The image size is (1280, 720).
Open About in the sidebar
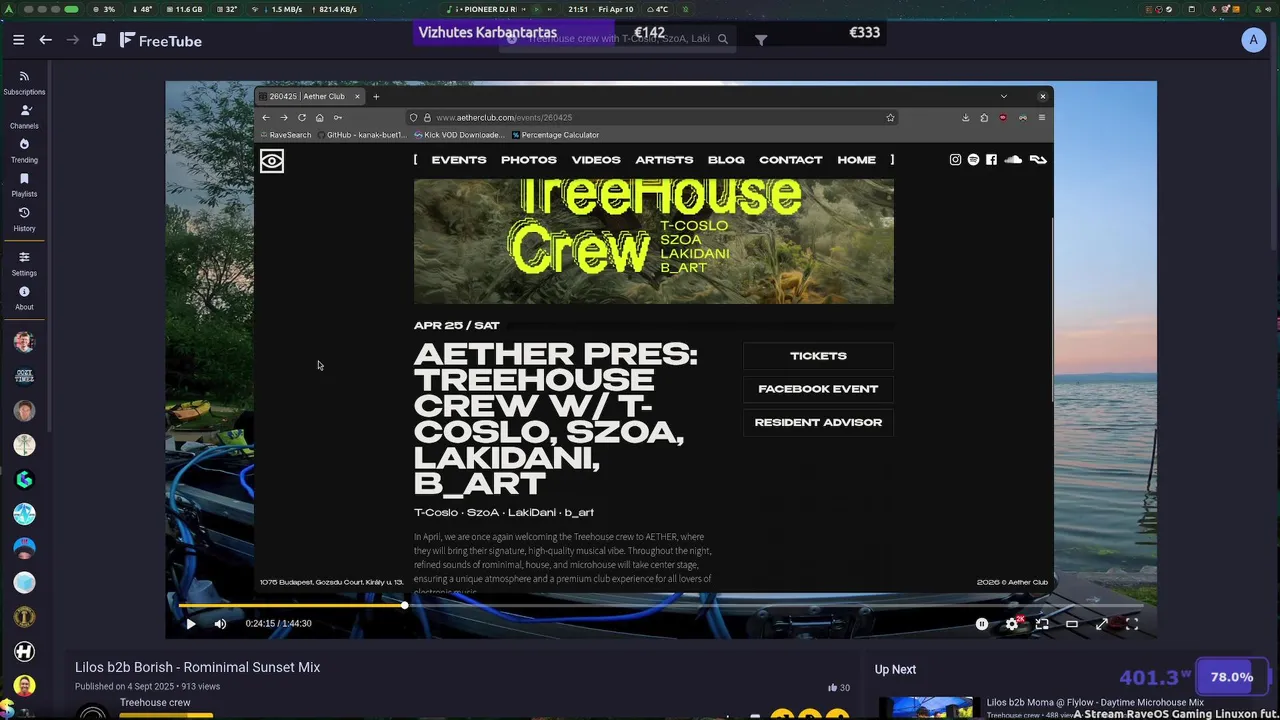point(24,298)
